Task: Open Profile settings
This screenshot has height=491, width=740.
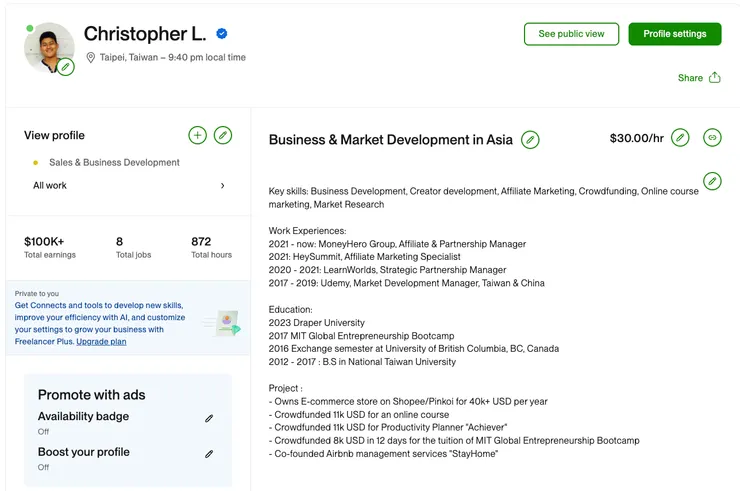Action: click(x=675, y=34)
